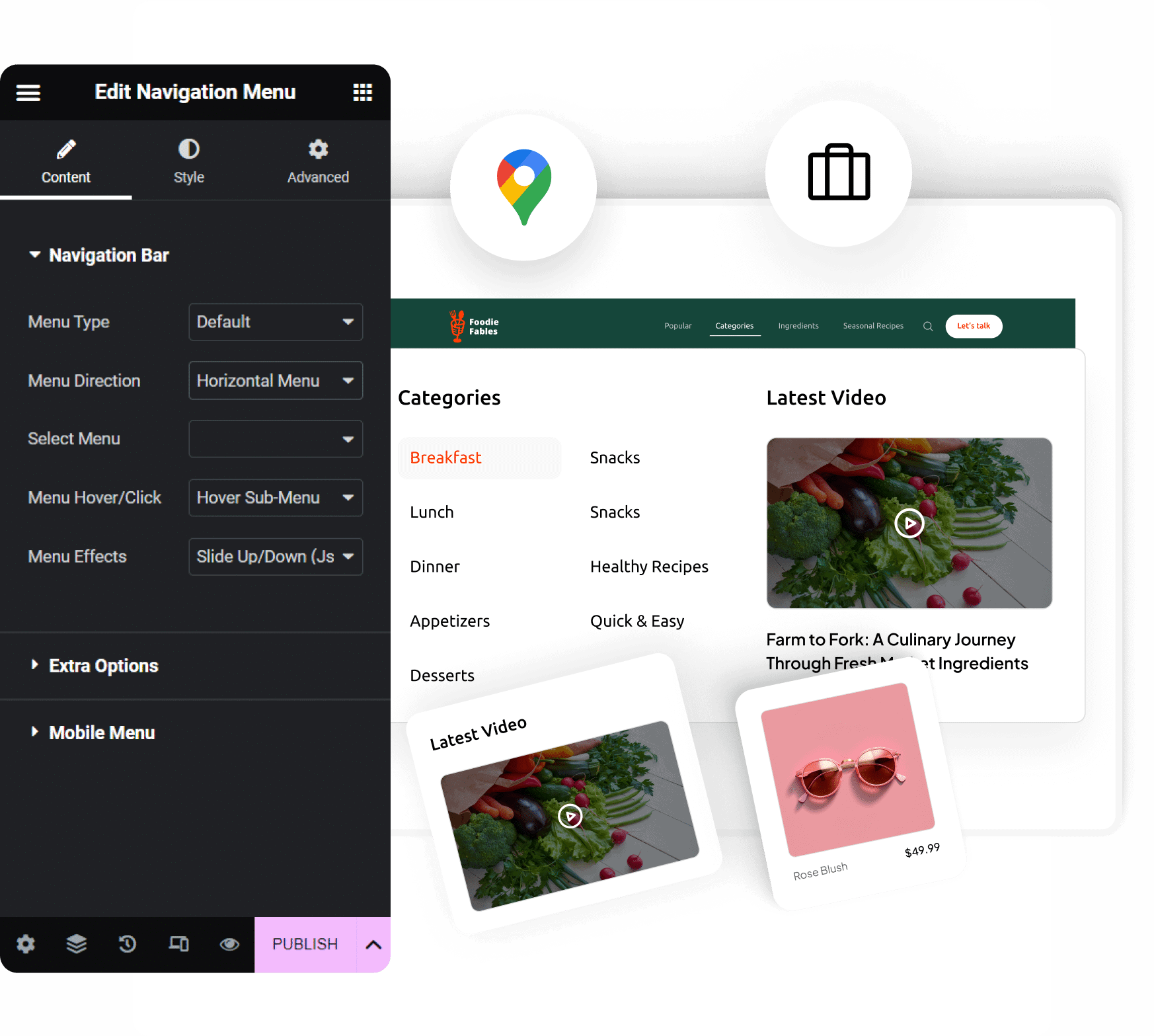
Task: Click the suitcase icon circle
Action: (839, 173)
